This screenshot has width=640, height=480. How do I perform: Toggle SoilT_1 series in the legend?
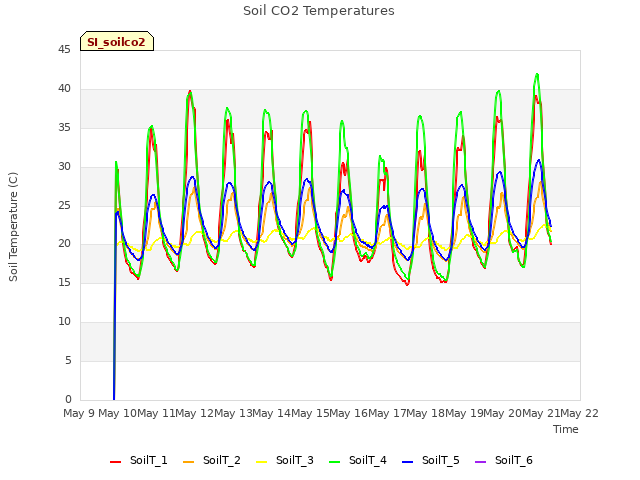point(139,460)
